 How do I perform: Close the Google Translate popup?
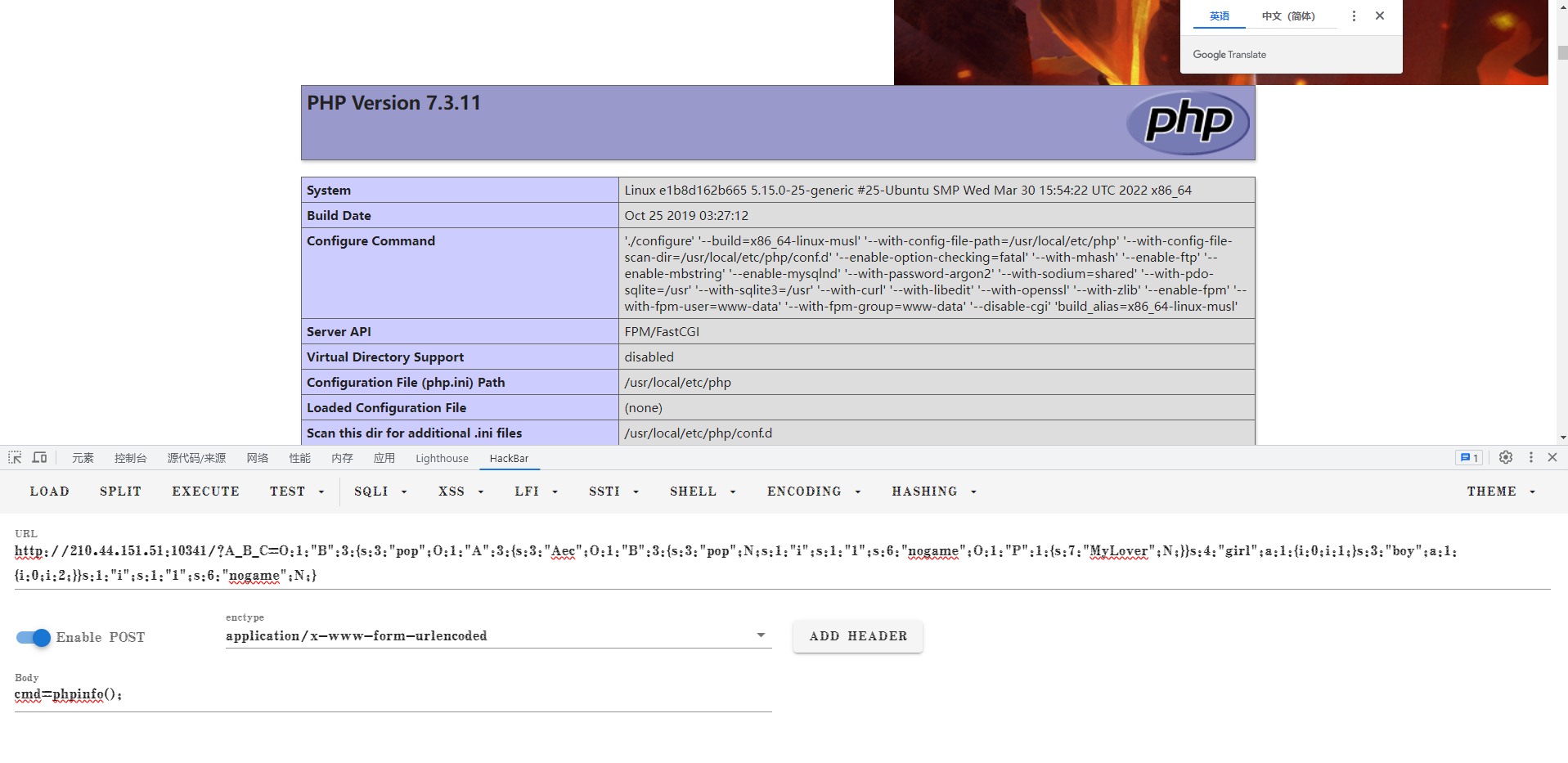pyautogui.click(x=1380, y=16)
